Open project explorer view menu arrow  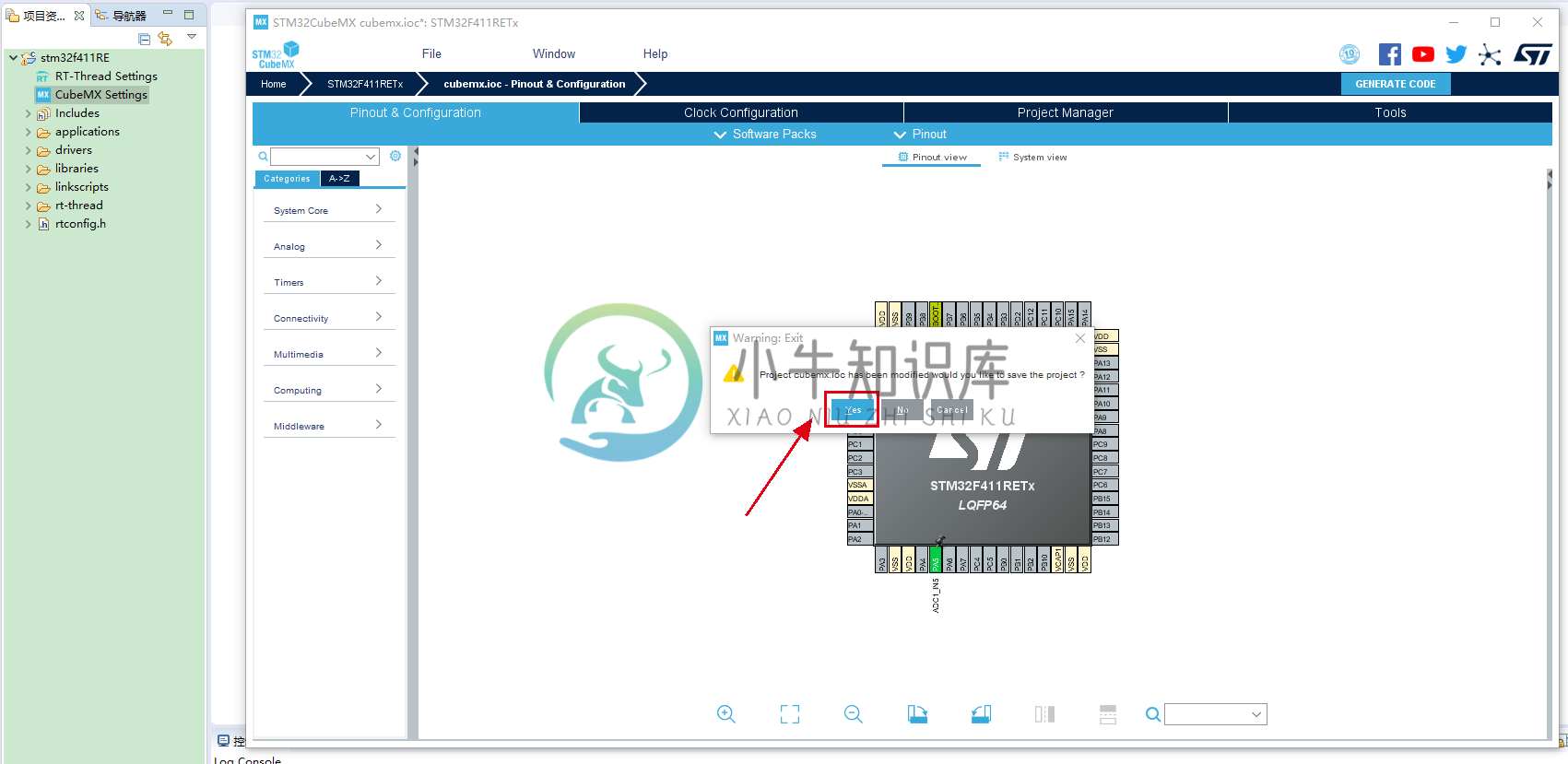192,37
